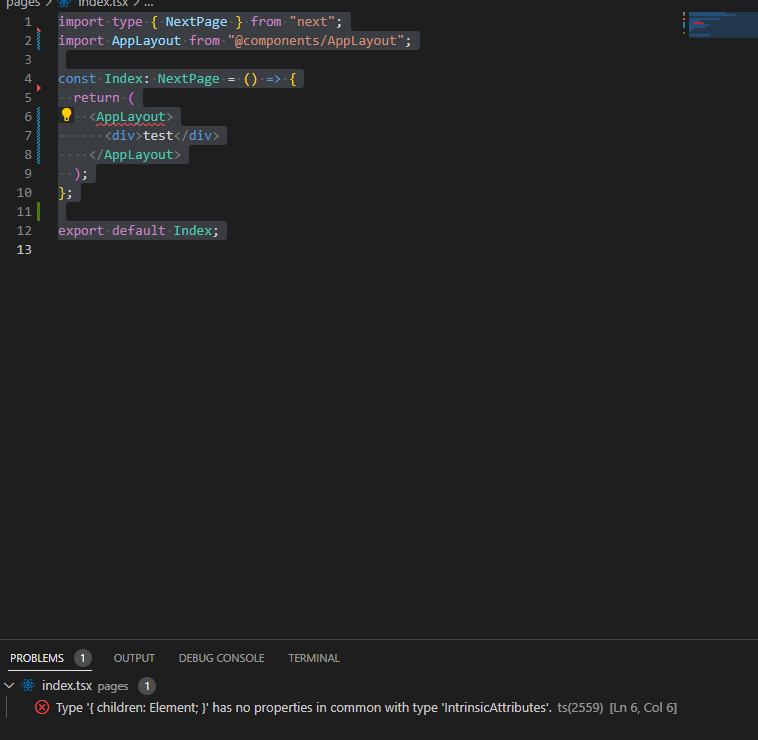758x740 pixels.
Task: Click the React file icon in the breadcrumb
Action: point(64,3)
